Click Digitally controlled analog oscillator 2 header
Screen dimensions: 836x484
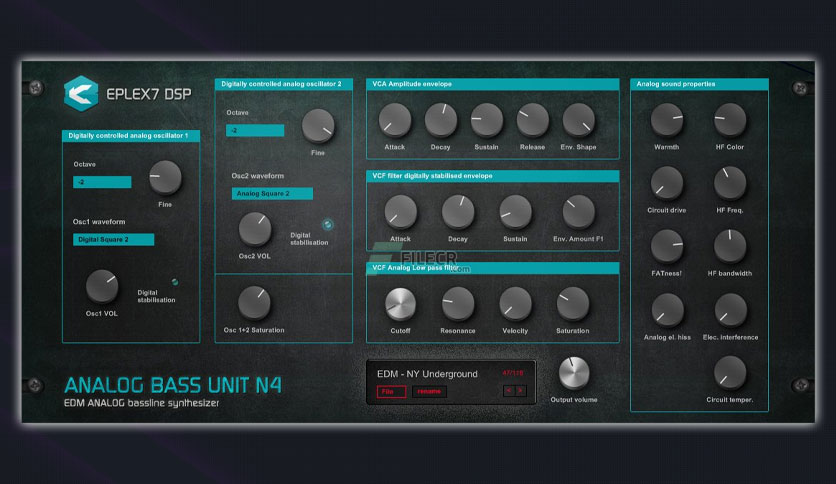pos(284,84)
